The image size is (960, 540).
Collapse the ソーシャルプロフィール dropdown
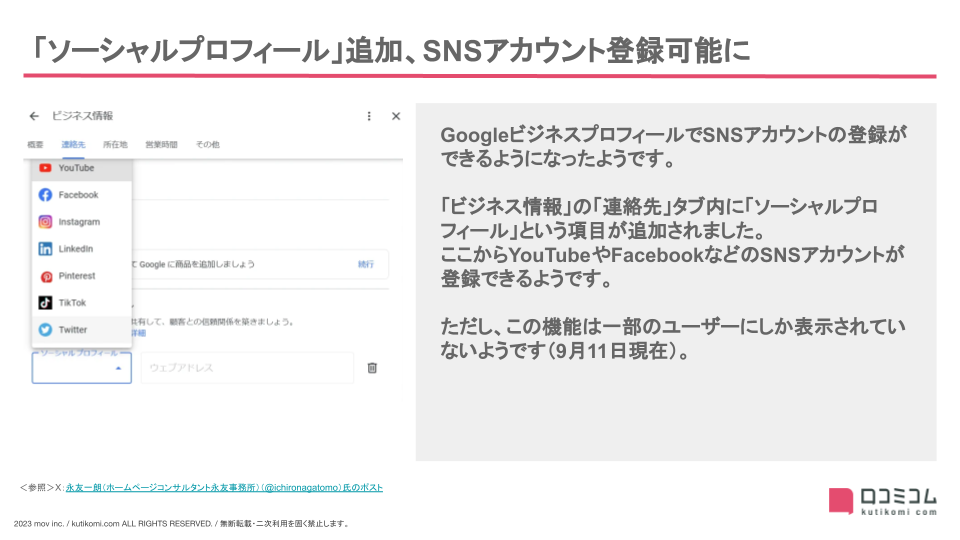(81, 368)
